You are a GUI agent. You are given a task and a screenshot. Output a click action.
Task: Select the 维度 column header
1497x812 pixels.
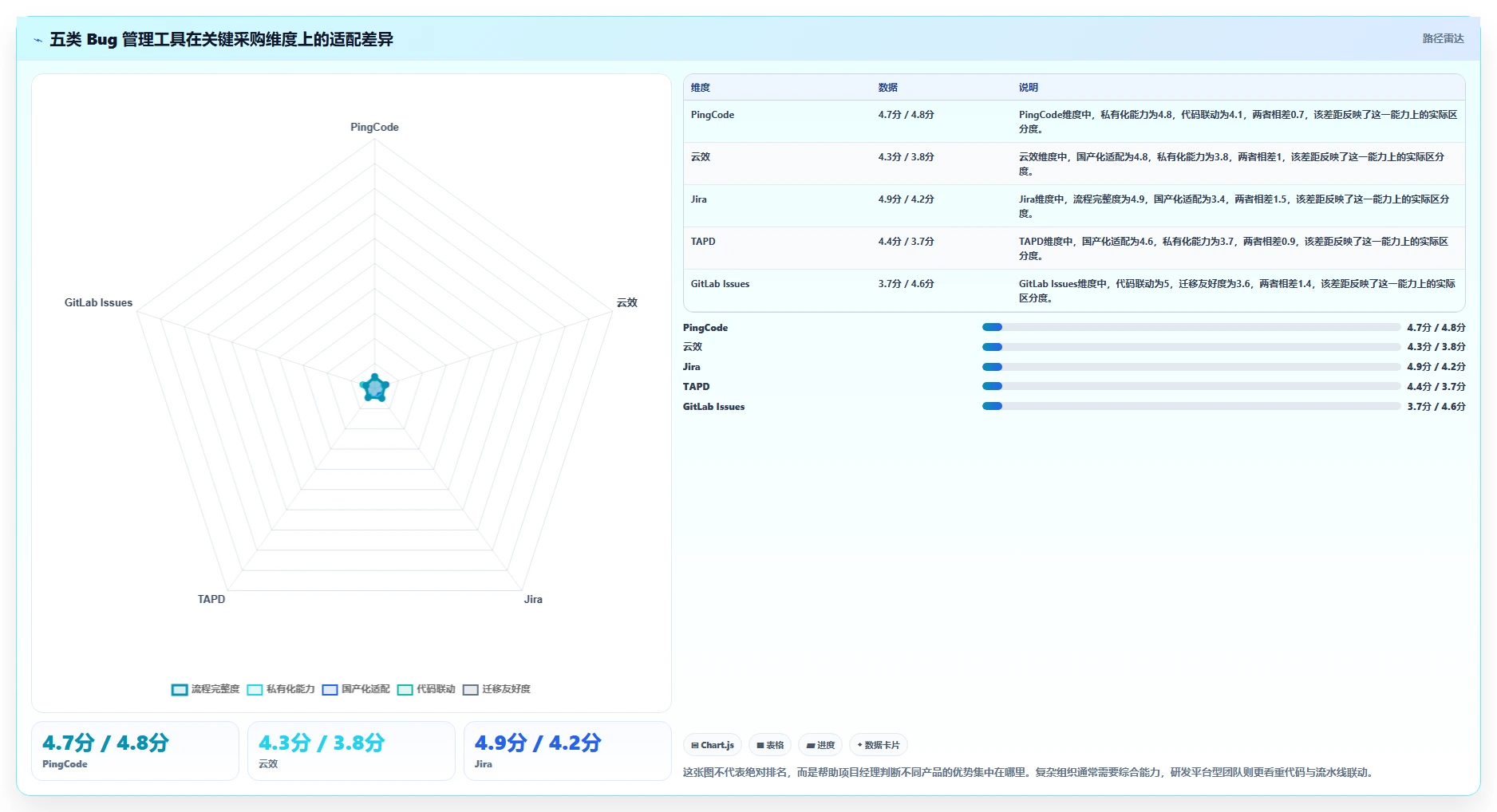tap(701, 88)
